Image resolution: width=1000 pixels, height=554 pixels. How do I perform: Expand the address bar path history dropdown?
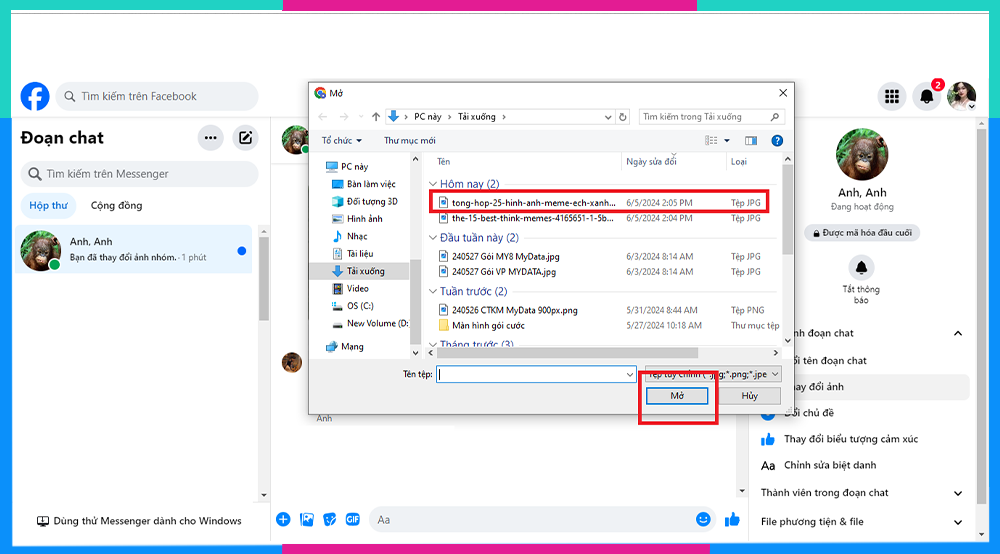pyautogui.click(x=608, y=117)
